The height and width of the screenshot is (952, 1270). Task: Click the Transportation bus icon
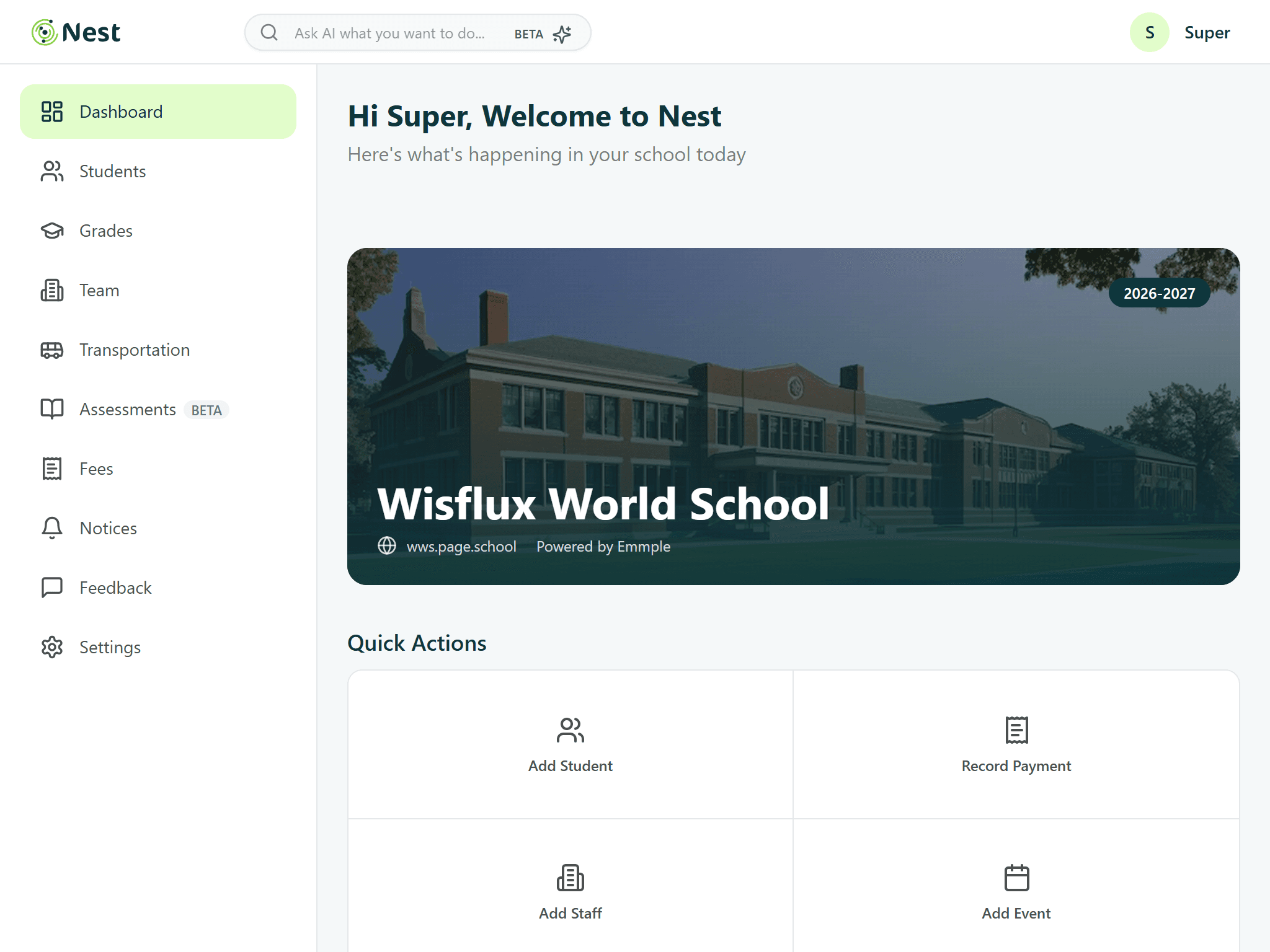(52, 350)
